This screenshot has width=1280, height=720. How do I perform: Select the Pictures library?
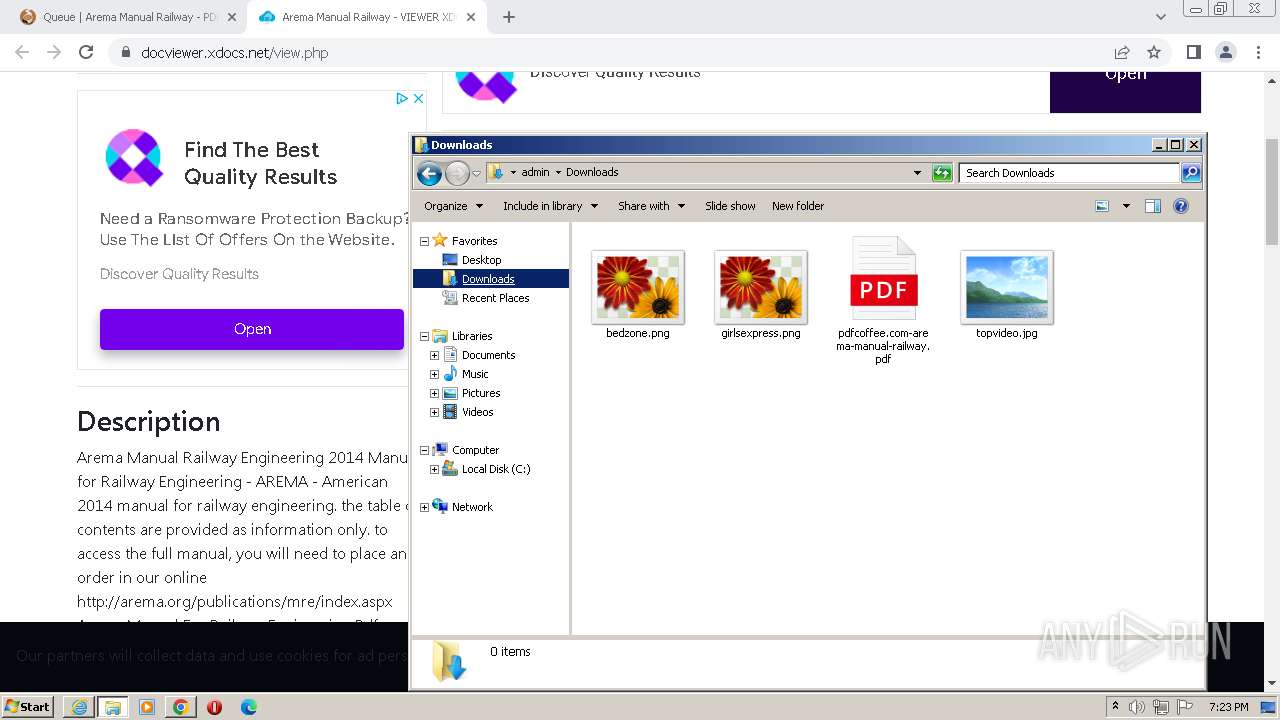click(480, 393)
